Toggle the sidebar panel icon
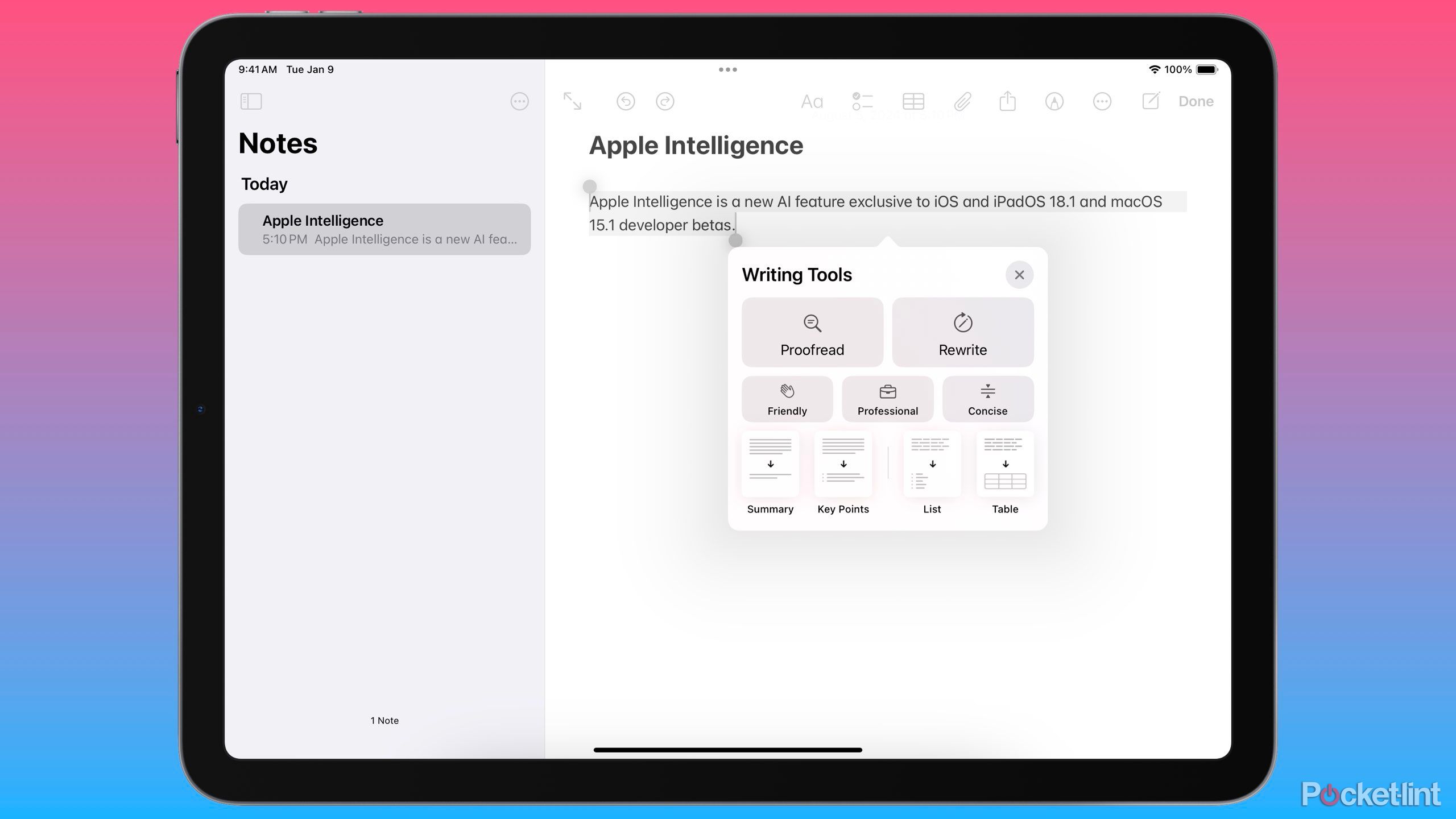1456x819 pixels. click(251, 101)
